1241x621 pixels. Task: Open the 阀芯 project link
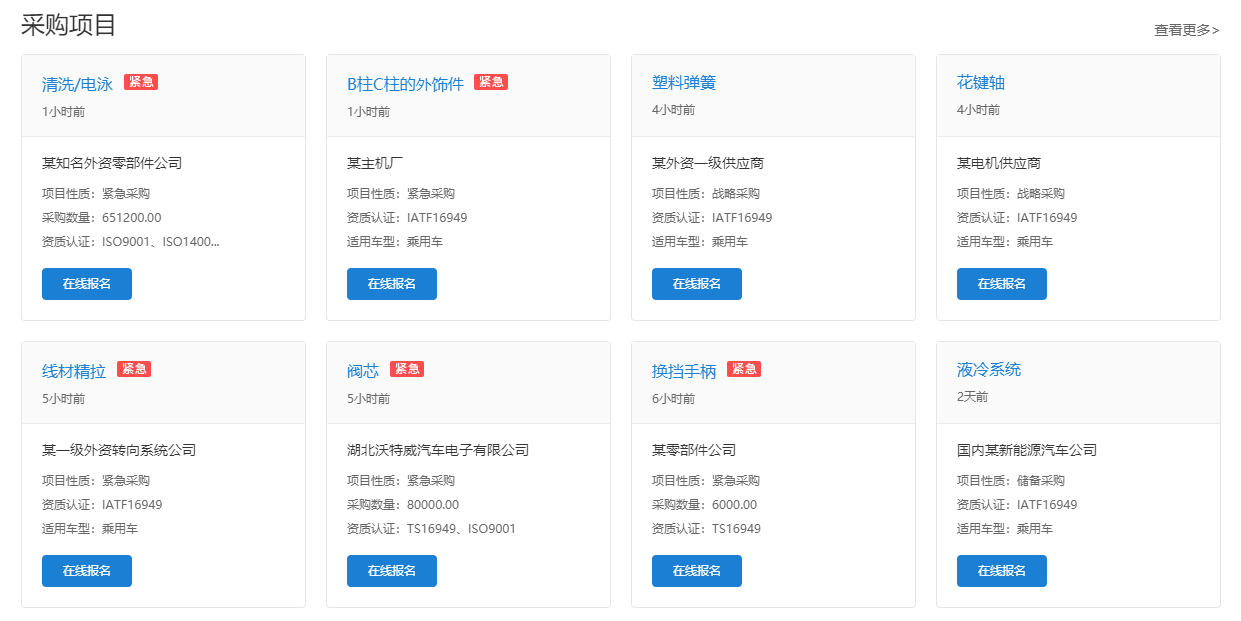click(364, 369)
